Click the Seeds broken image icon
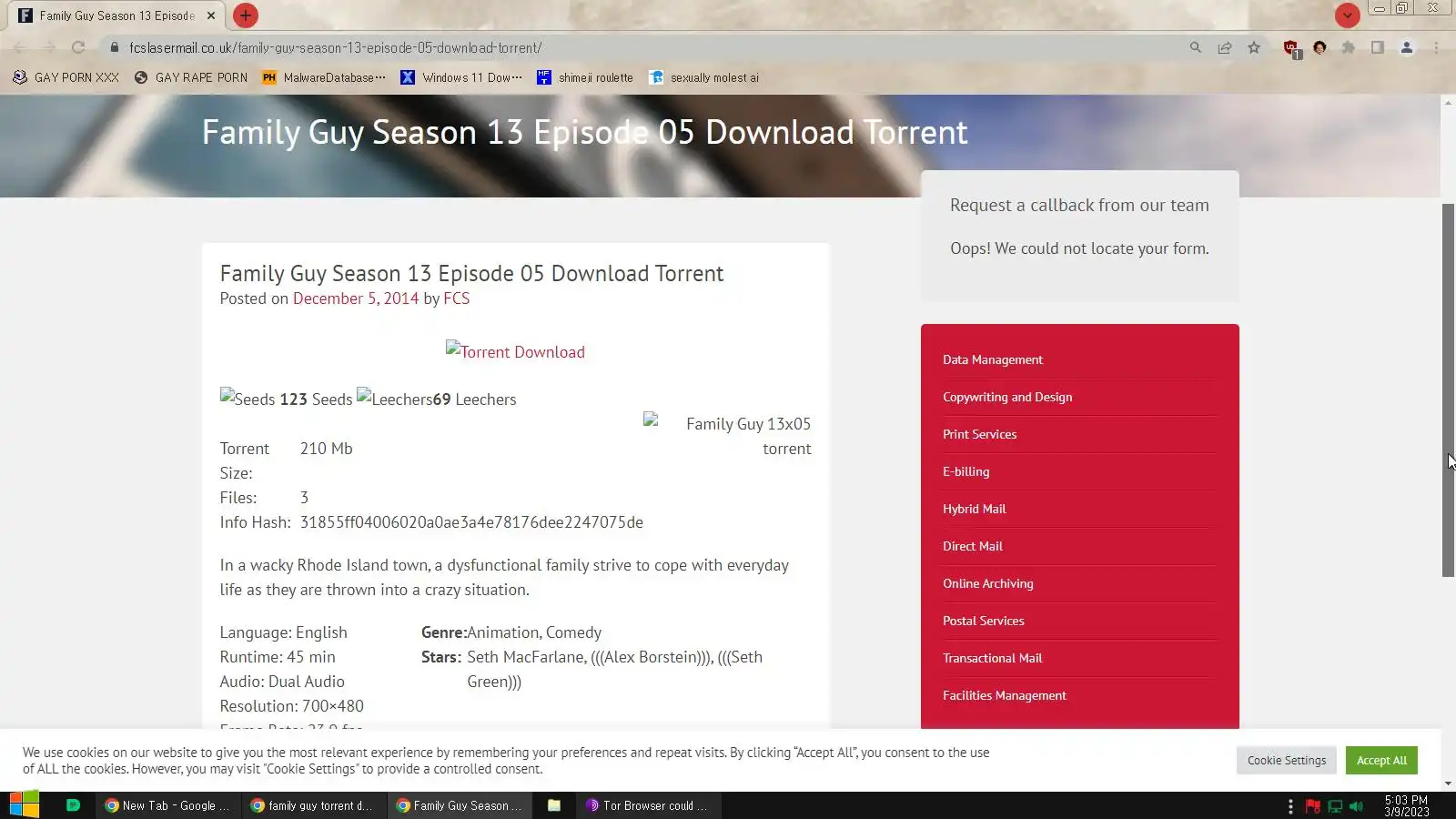This screenshot has width=1456, height=819. tap(248, 399)
